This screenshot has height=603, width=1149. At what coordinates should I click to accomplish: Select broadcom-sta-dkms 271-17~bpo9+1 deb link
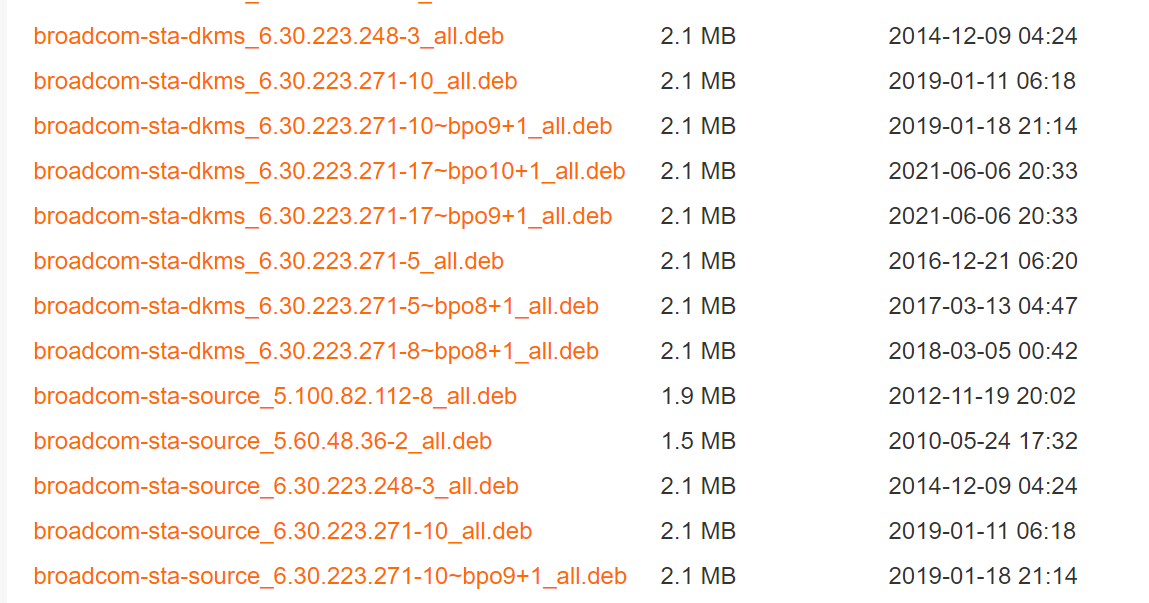point(322,217)
